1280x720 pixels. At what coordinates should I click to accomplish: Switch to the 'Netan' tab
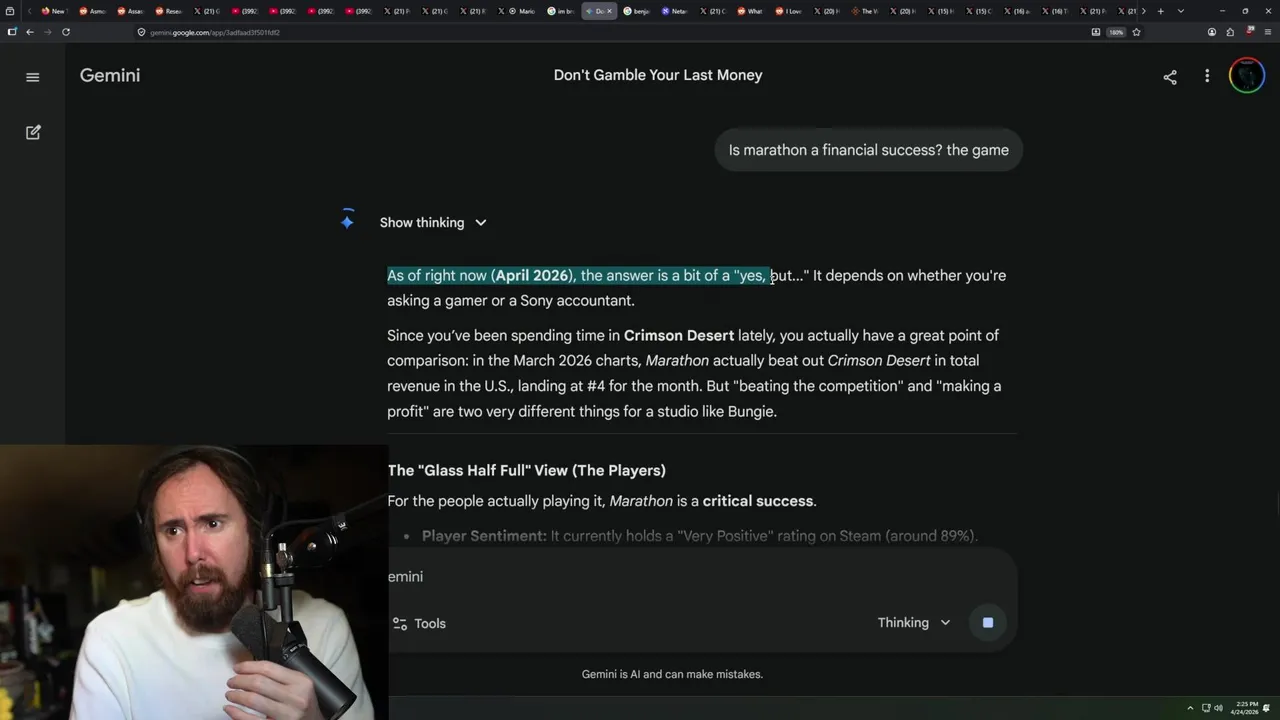click(674, 11)
